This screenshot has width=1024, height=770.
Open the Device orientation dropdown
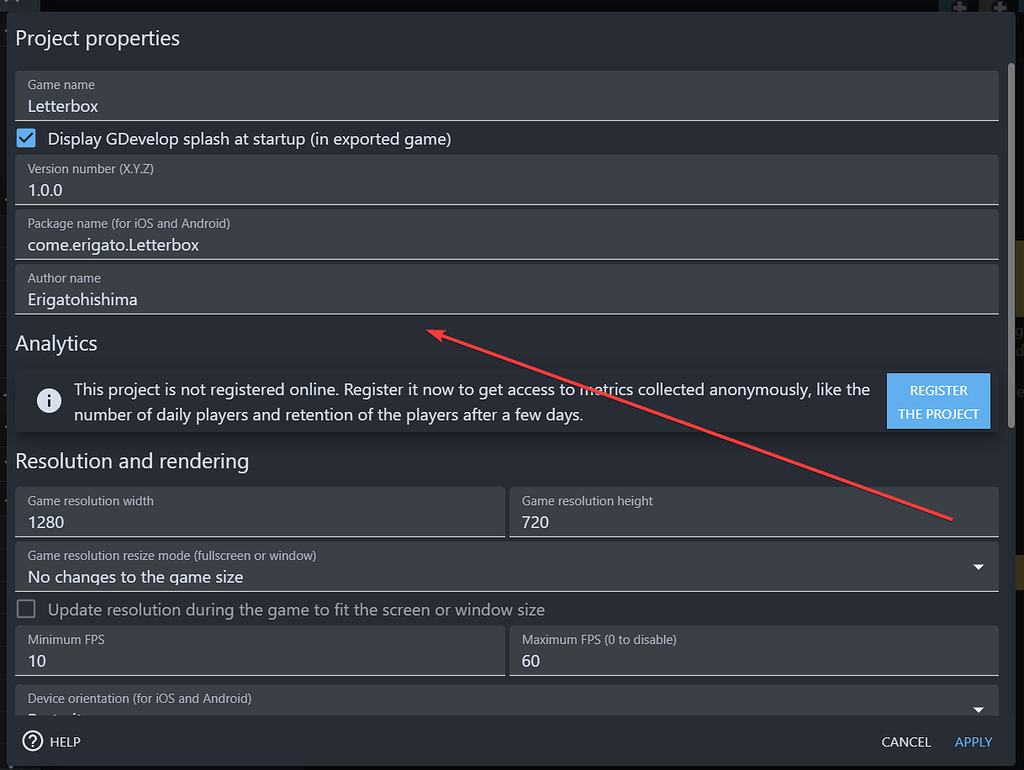click(x=500, y=705)
